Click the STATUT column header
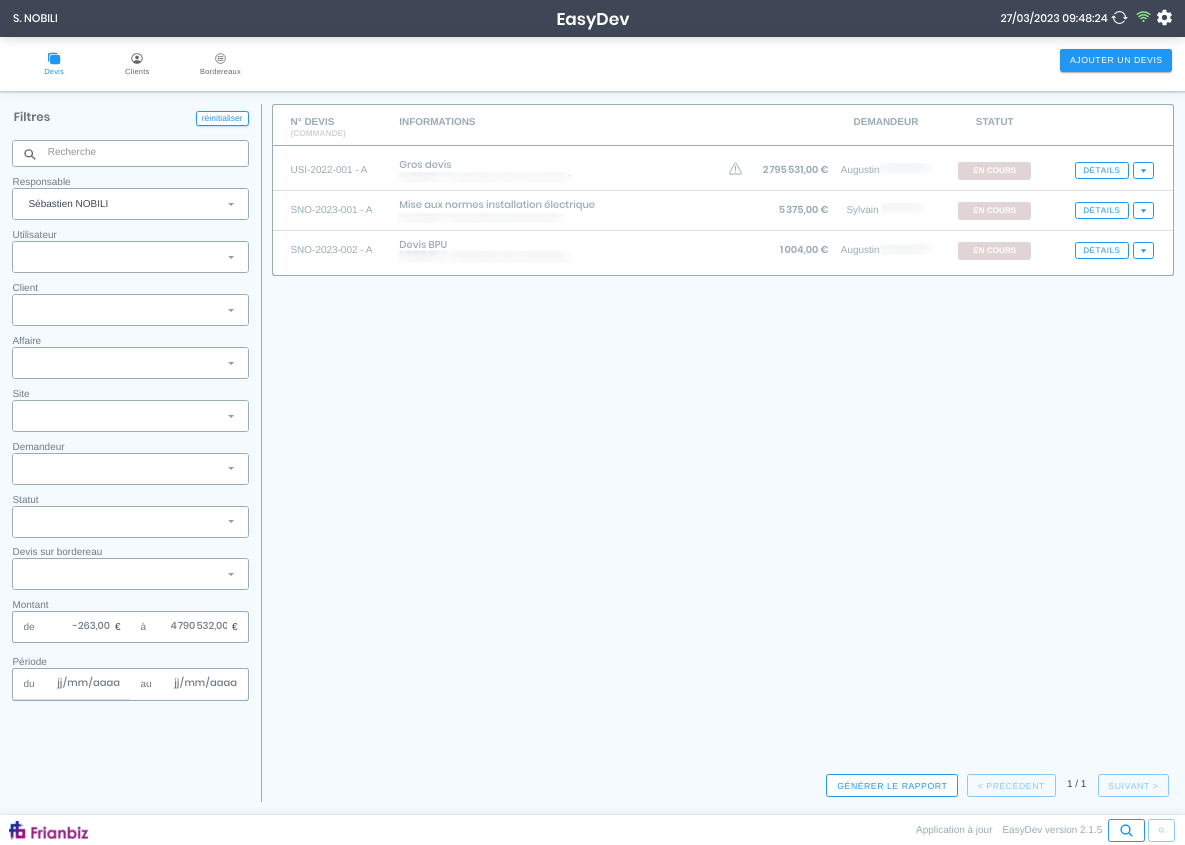Screen dimensions: 1185x845 [x=994, y=122]
